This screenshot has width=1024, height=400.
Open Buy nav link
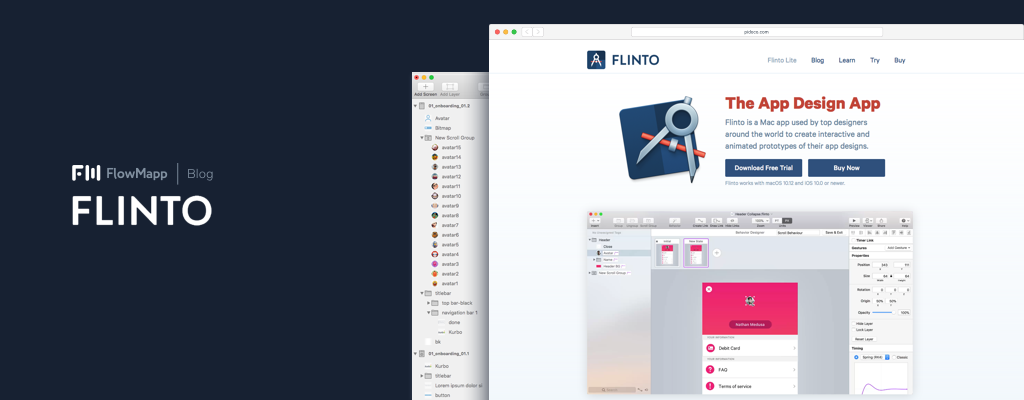coord(899,60)
